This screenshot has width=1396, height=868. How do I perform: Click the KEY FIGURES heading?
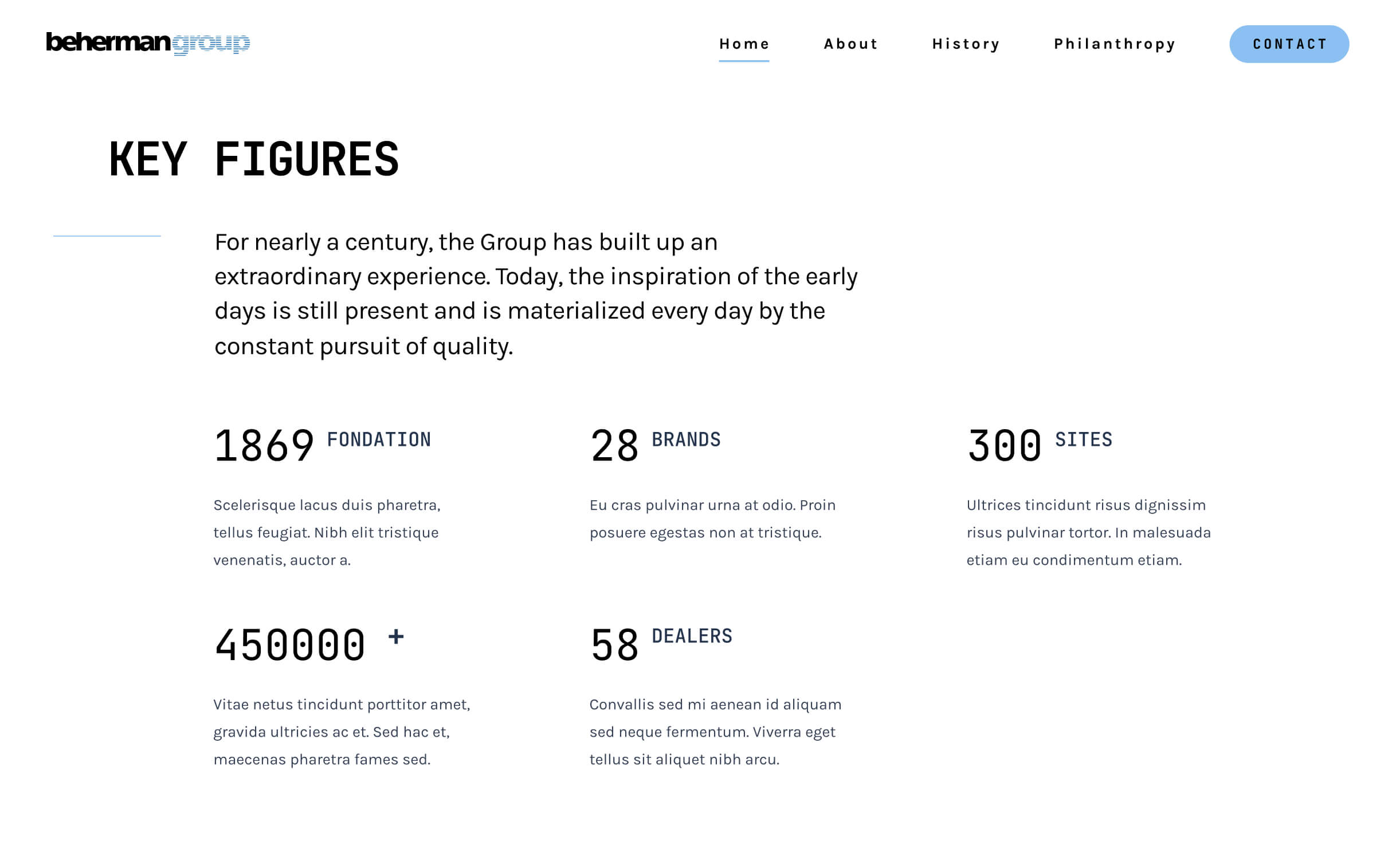pyautogui.click(x=253, y=159)
